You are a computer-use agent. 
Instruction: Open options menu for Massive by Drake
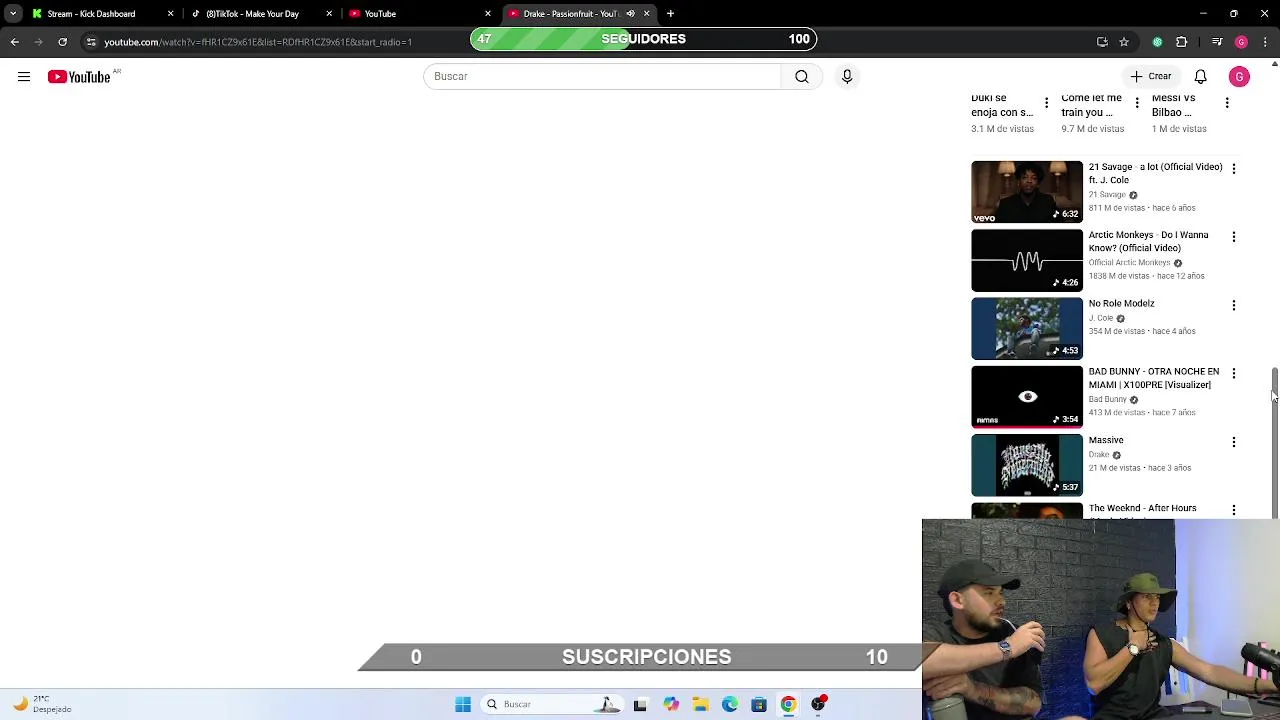coord(1233,442)
